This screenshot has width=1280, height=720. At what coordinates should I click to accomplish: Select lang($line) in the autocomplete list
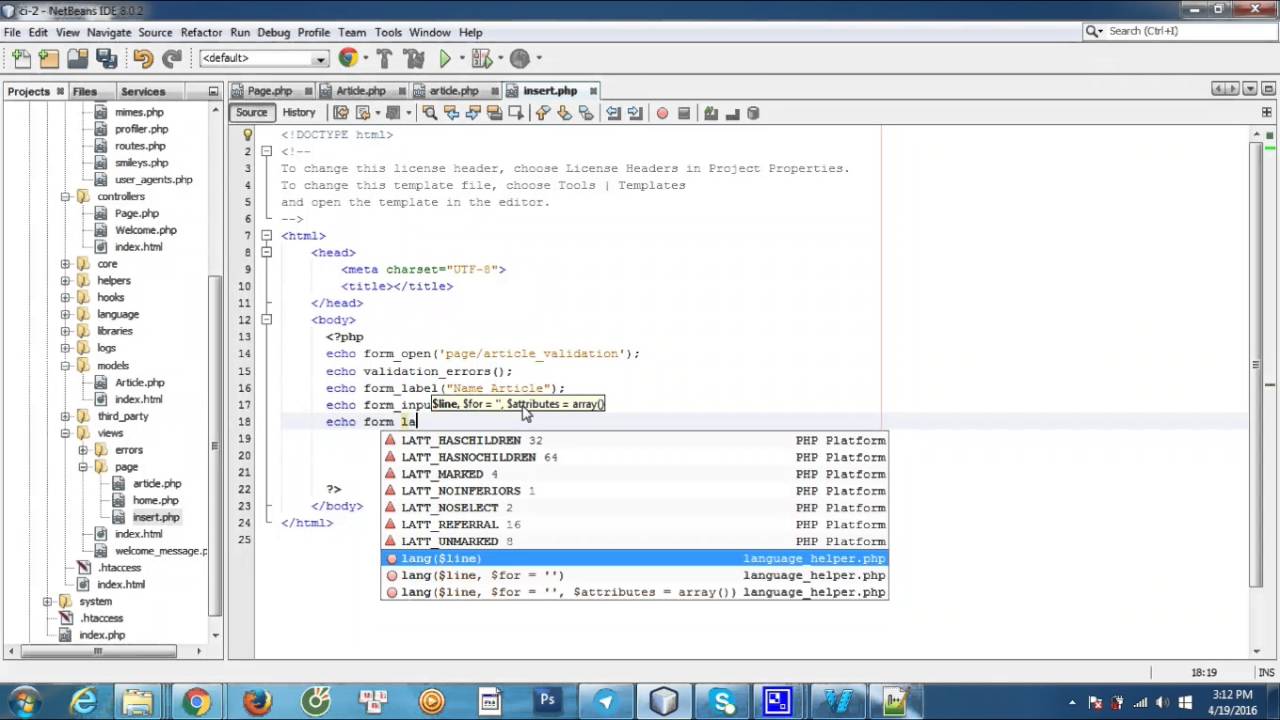pyautogui.click(x=634, y=558)
